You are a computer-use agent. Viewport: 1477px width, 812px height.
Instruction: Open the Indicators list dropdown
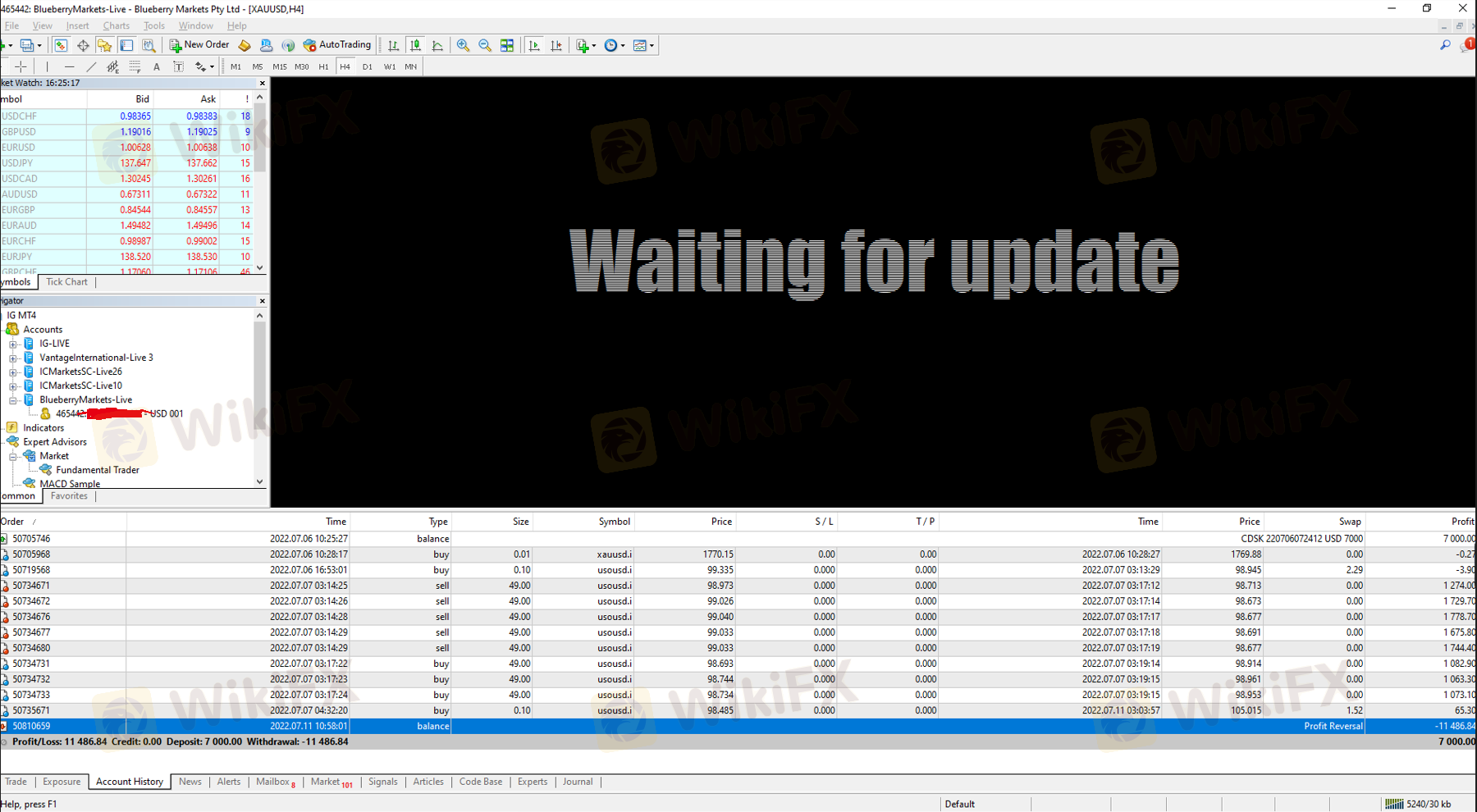pos(585,45)
